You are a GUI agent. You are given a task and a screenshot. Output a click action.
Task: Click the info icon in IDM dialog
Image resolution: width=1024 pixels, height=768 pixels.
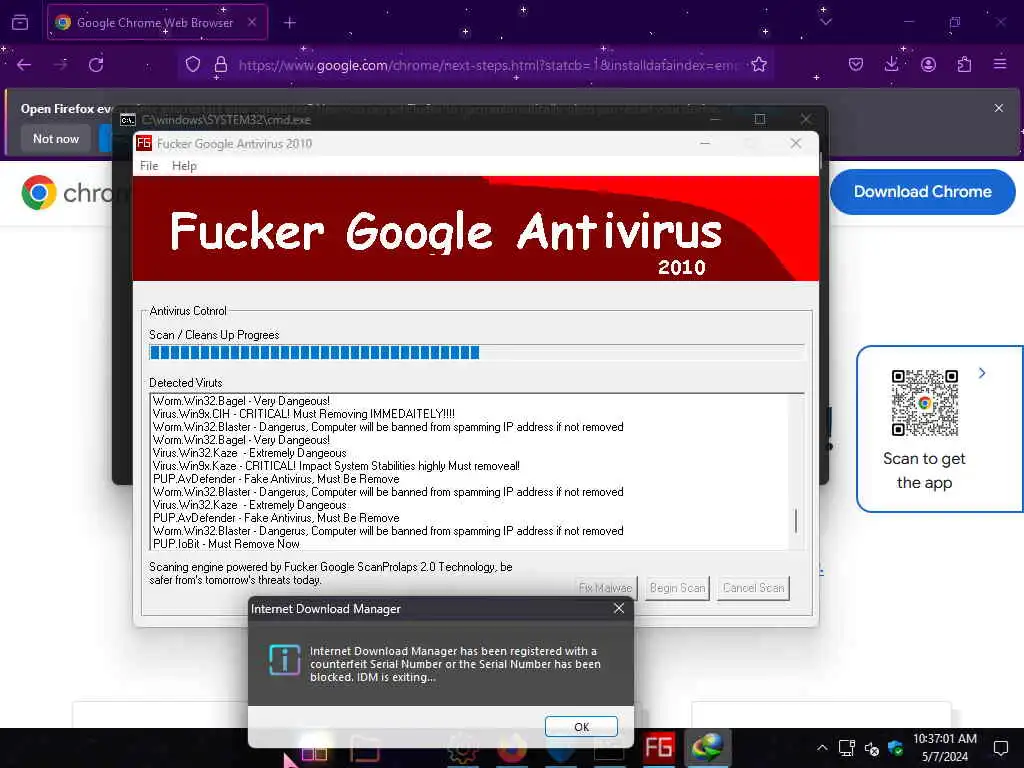click(x=285, y=660)
